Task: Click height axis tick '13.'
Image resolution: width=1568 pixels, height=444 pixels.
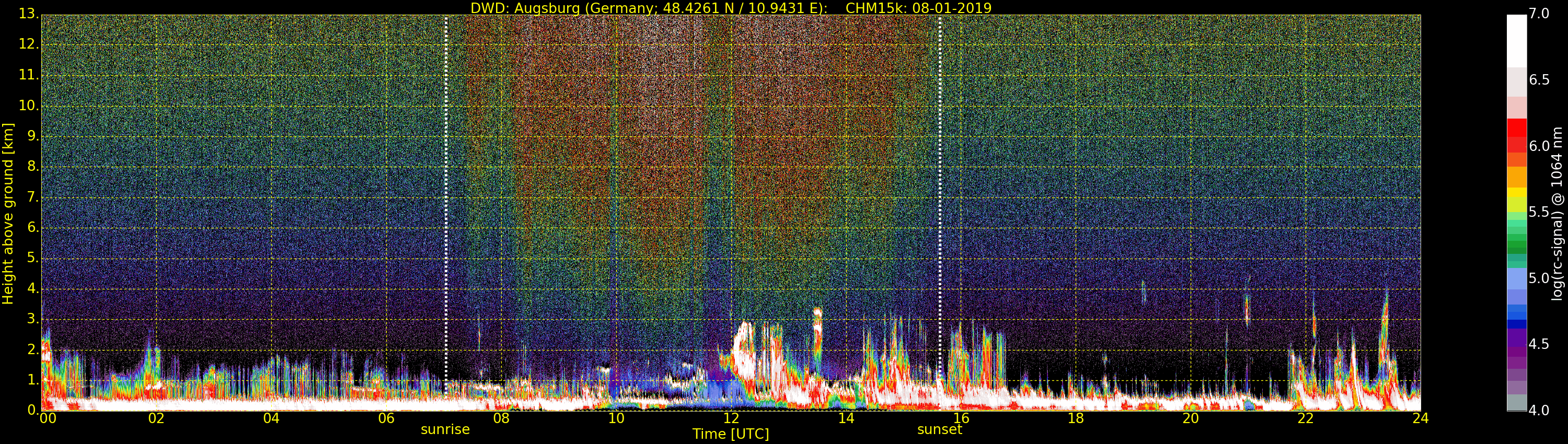Action: 29,14
